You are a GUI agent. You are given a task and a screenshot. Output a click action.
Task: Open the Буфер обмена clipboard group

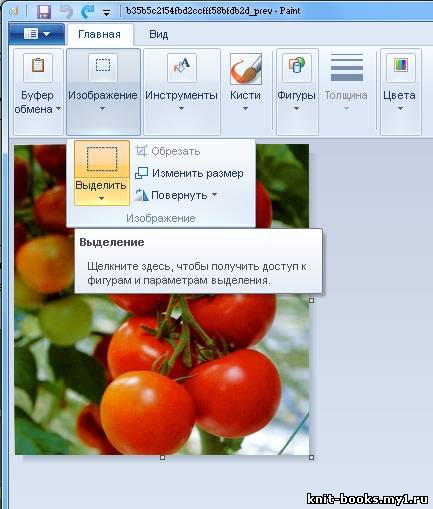coord(38,92)
